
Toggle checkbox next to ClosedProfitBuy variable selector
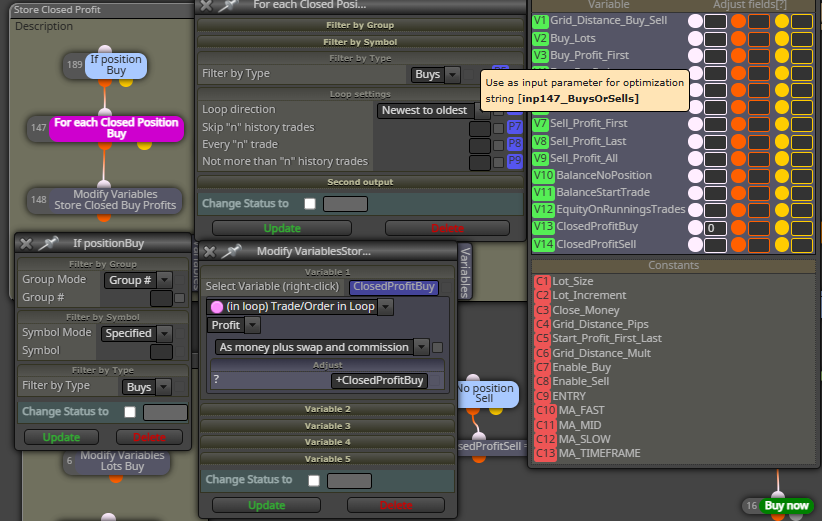(x=447, y=287)
